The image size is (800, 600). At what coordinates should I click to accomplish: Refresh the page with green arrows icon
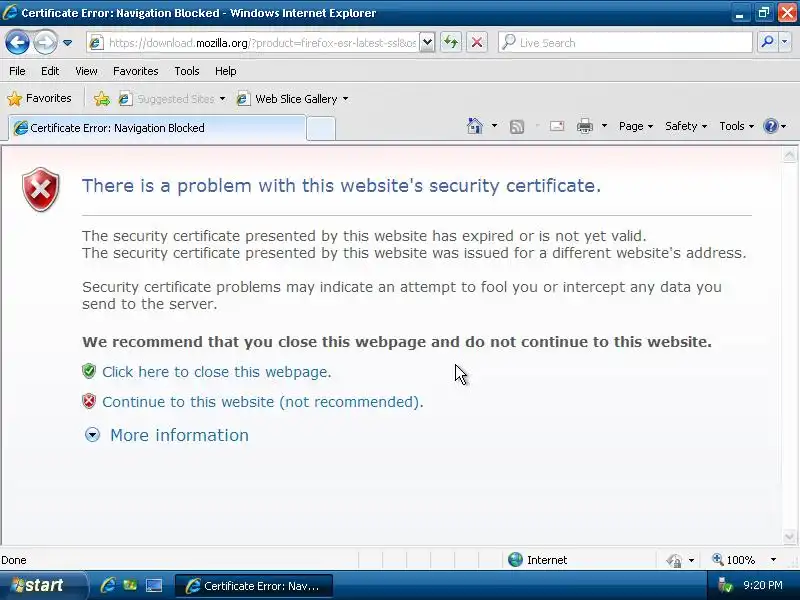coord(451,42)
